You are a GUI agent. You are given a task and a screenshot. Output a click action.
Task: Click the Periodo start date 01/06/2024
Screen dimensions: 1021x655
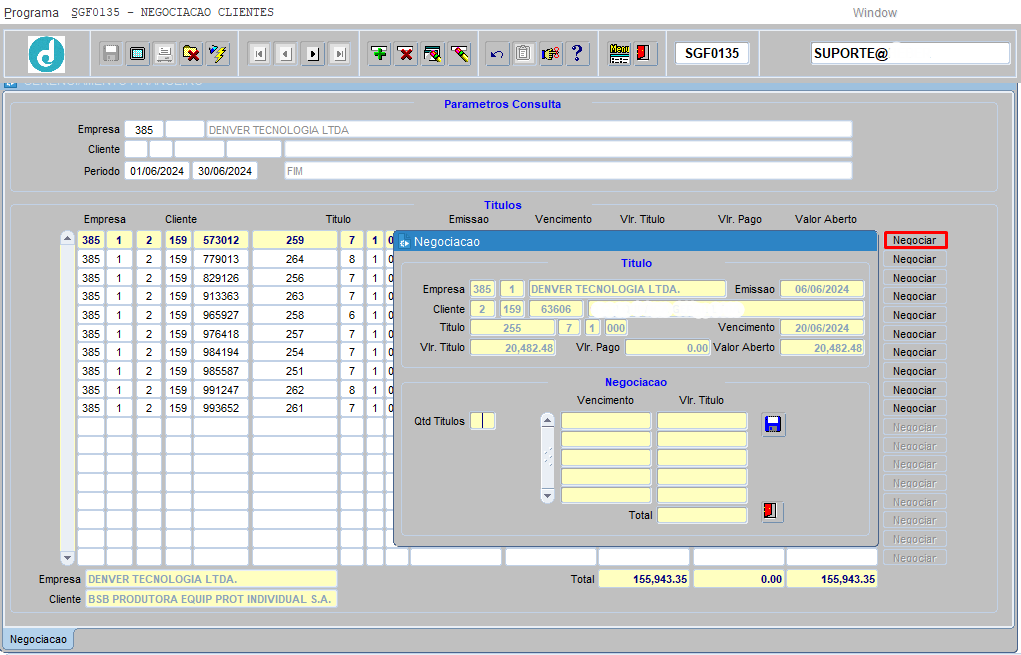coord(157,171)
